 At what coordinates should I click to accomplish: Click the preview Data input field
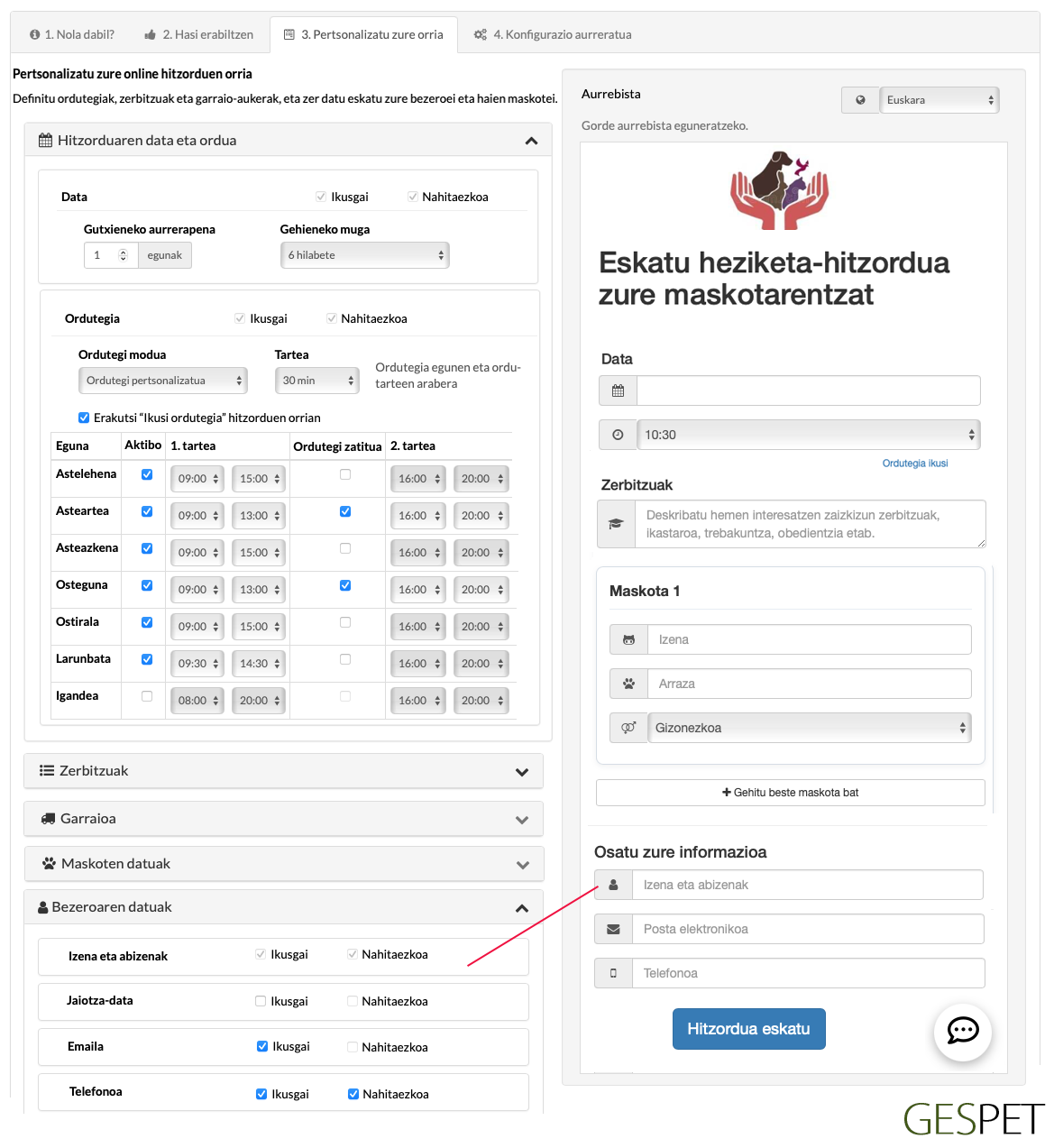[x=808, y=390]
